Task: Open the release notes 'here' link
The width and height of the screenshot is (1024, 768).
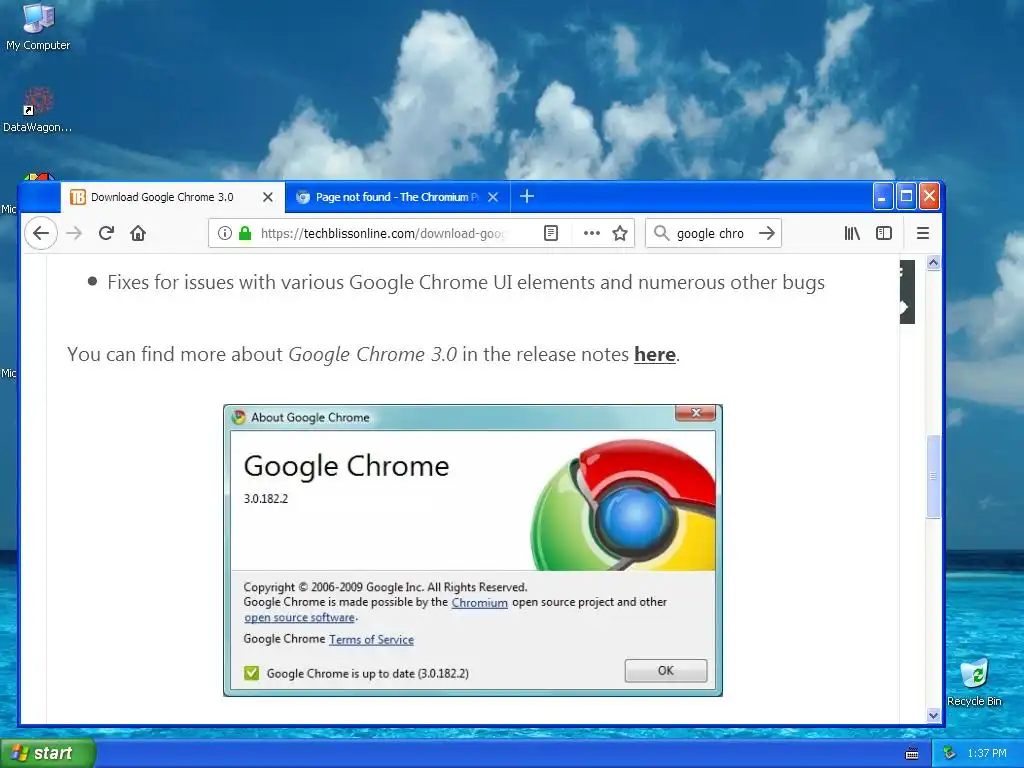Action: tap(654, 354)
